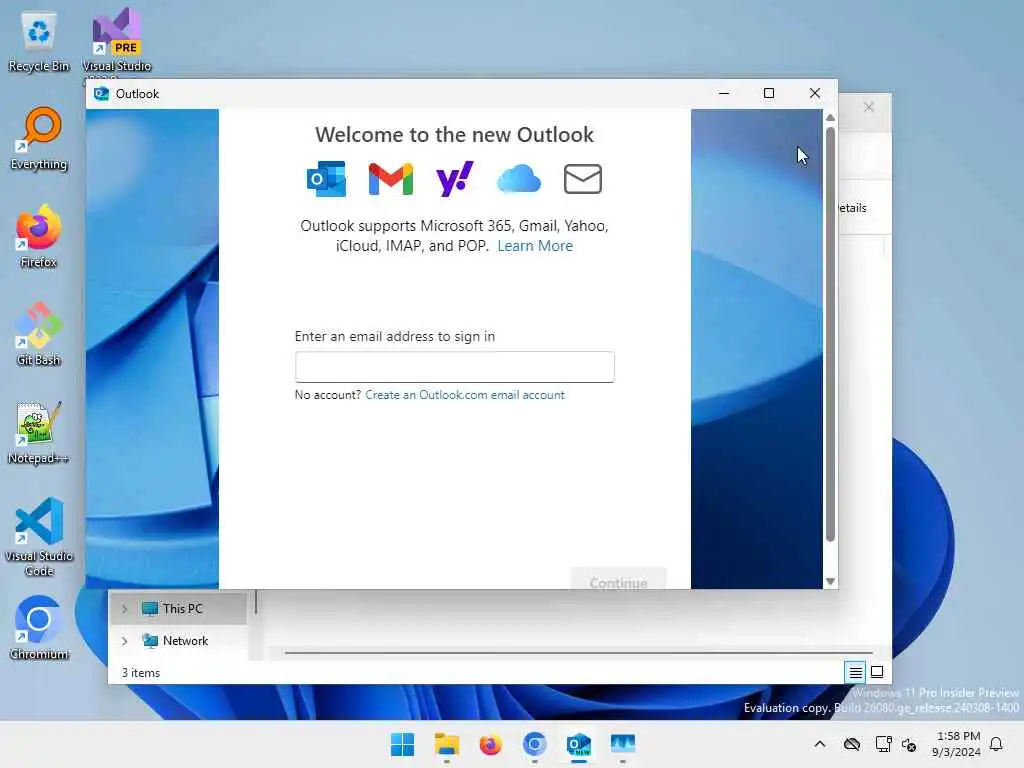This screenshot has height=768, width=1024.
Task: Select the Notepad++ desktop shortcut
Action: coord(39,432)
